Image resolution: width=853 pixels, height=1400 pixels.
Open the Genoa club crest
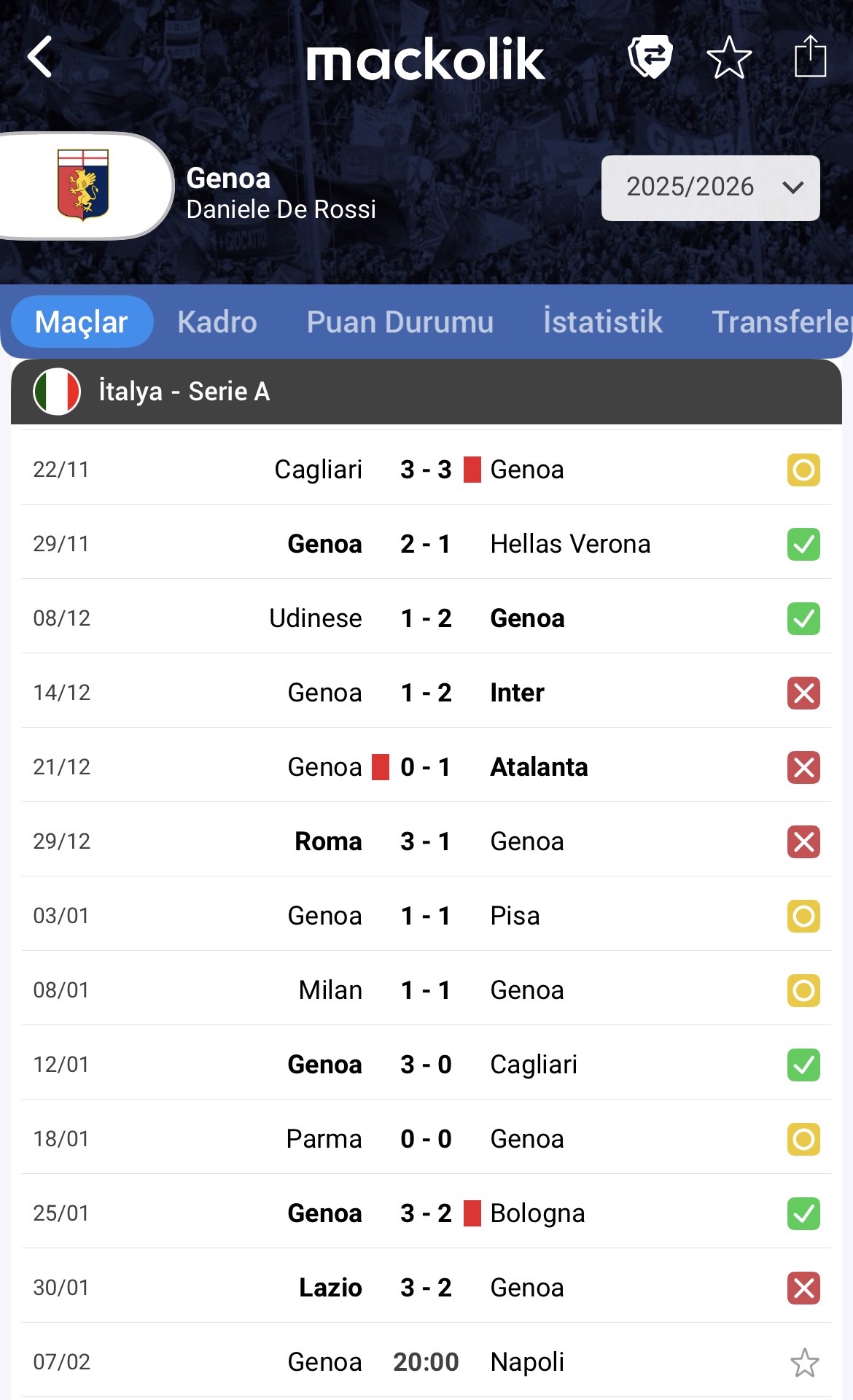pyautogui.click(x=83, y=185)
